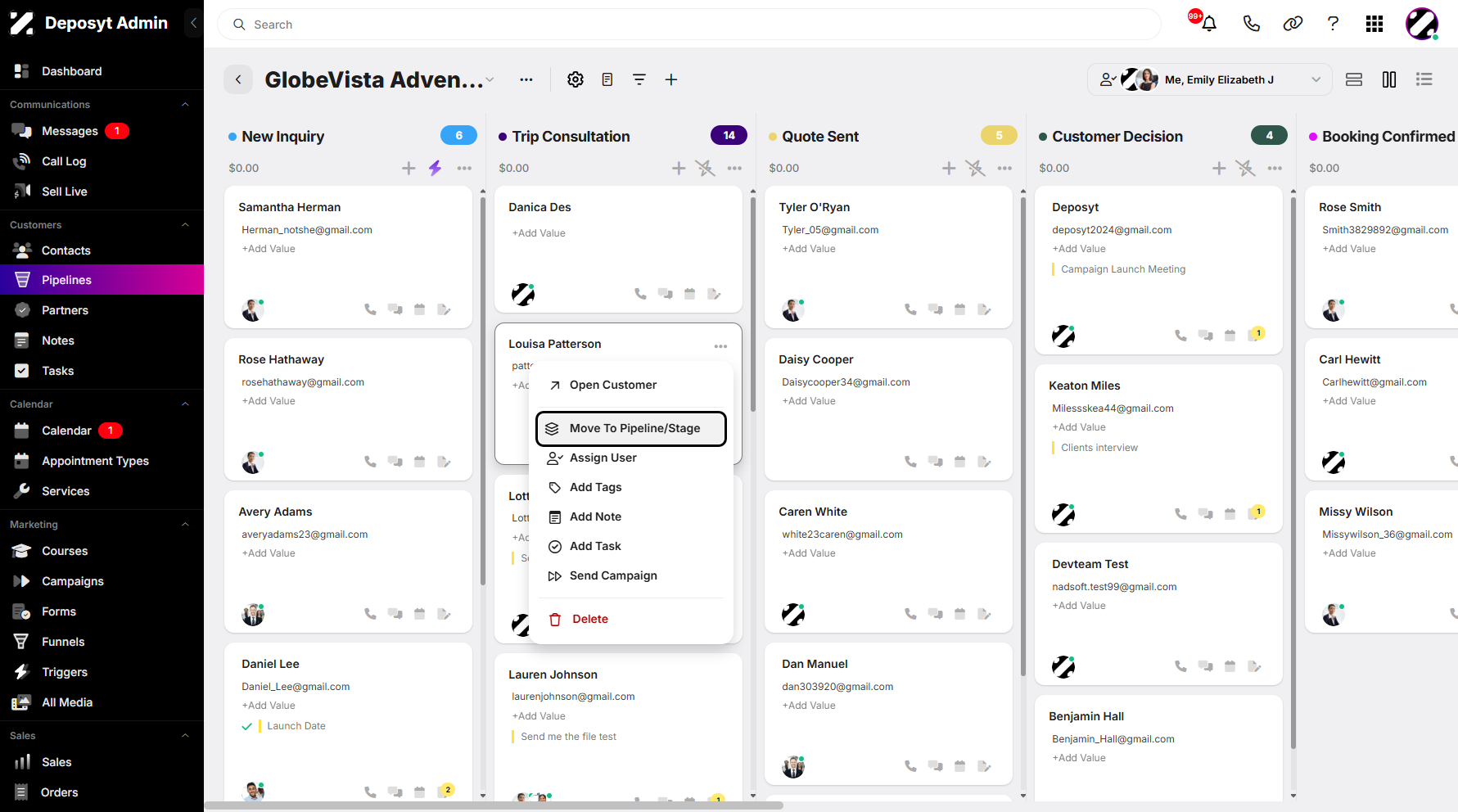Image resolution: width=1458 pixels, height=812 pixels.
Task: Toggle Launch Date task checkmark
Action: [246, 726]
